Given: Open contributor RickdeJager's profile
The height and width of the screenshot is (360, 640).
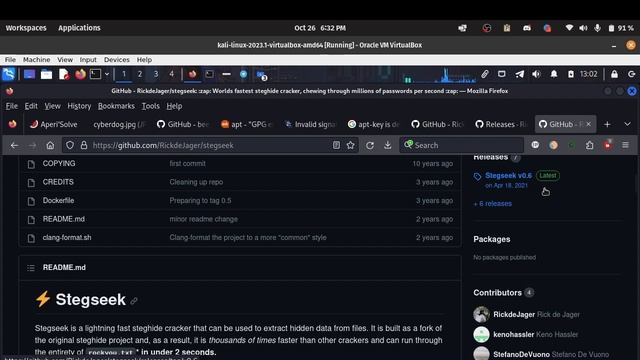Looking at the screenshot, I should pos(514,314).
